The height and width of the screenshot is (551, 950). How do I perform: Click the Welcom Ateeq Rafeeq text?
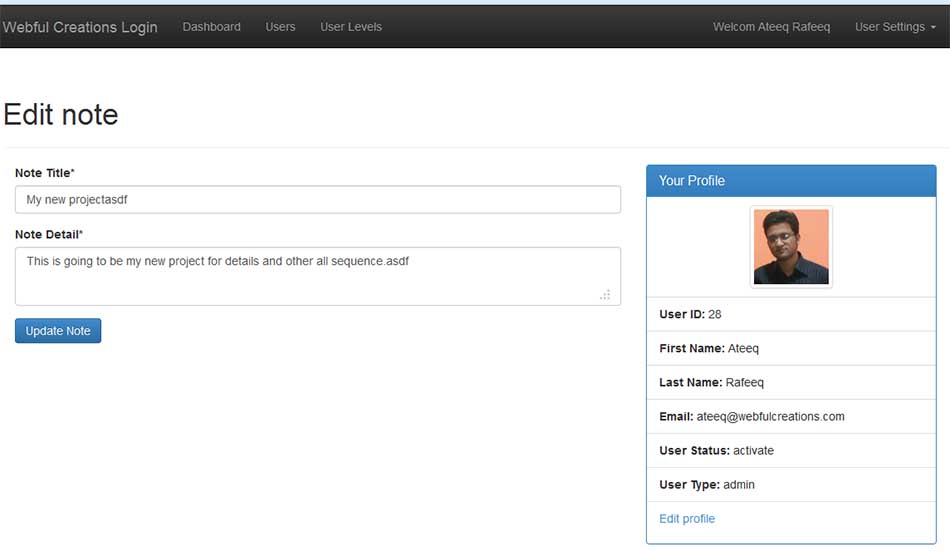coord(771,27)
